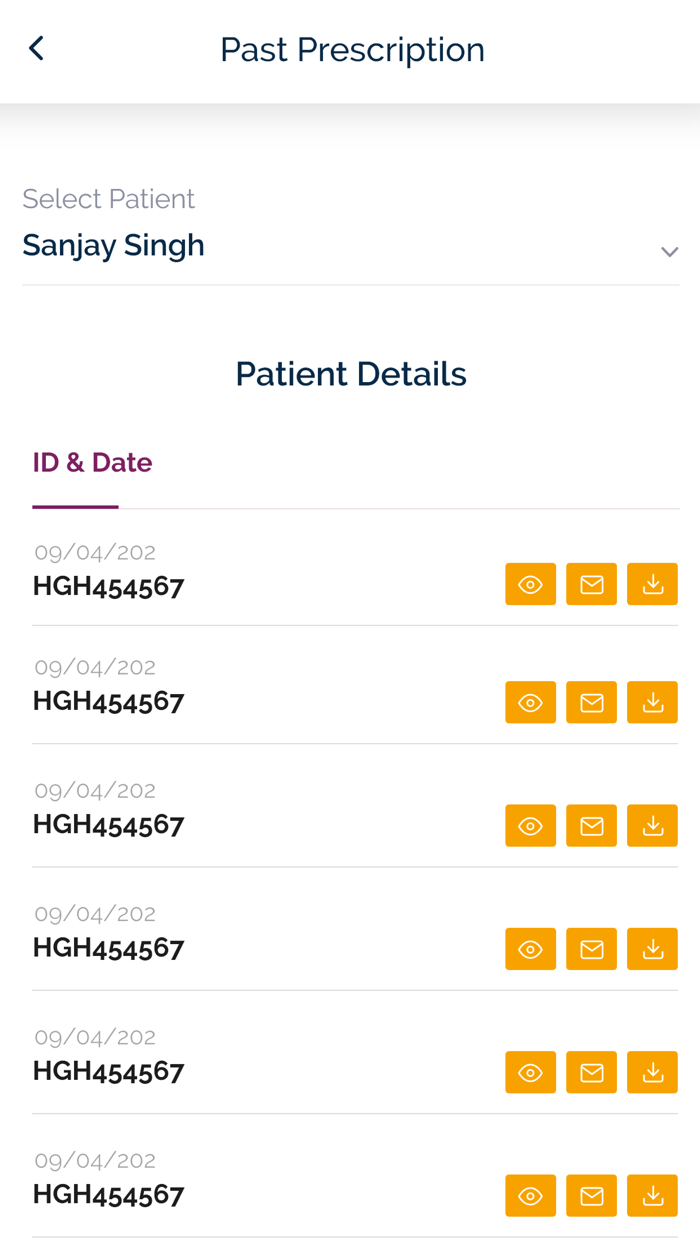Image resolution: width=700 pixels, height=1244 pixels.
Task: View the third prescription with eye icon
Action: 530,826
